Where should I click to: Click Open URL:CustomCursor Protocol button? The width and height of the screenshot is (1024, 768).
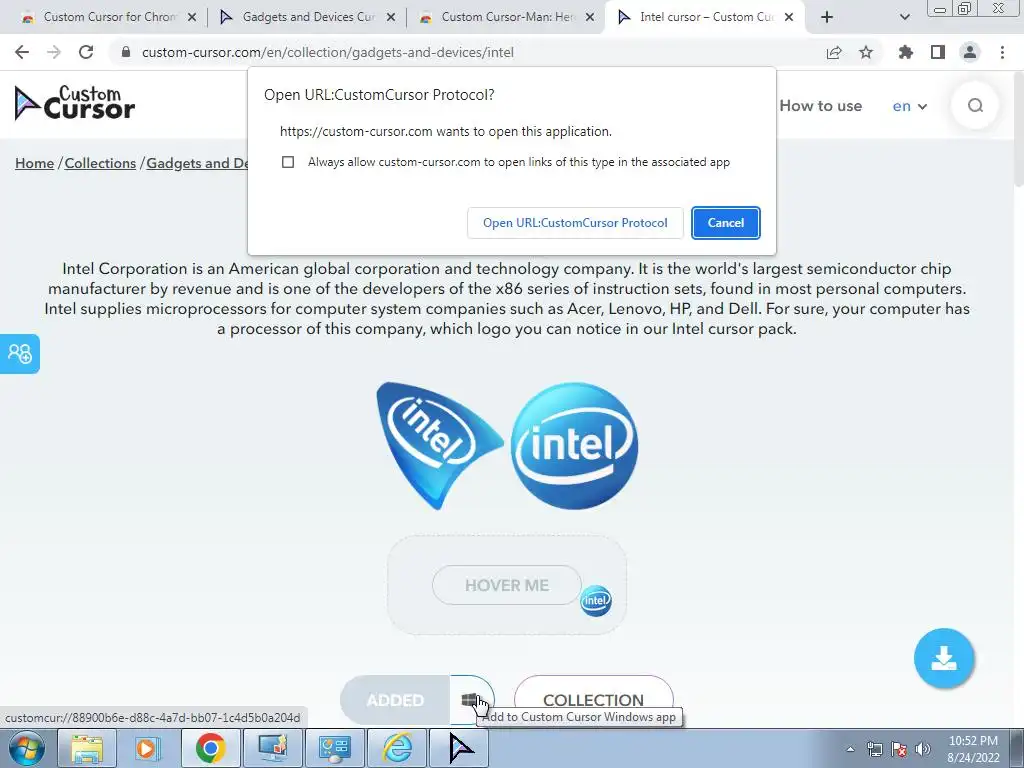coord(575,223)
